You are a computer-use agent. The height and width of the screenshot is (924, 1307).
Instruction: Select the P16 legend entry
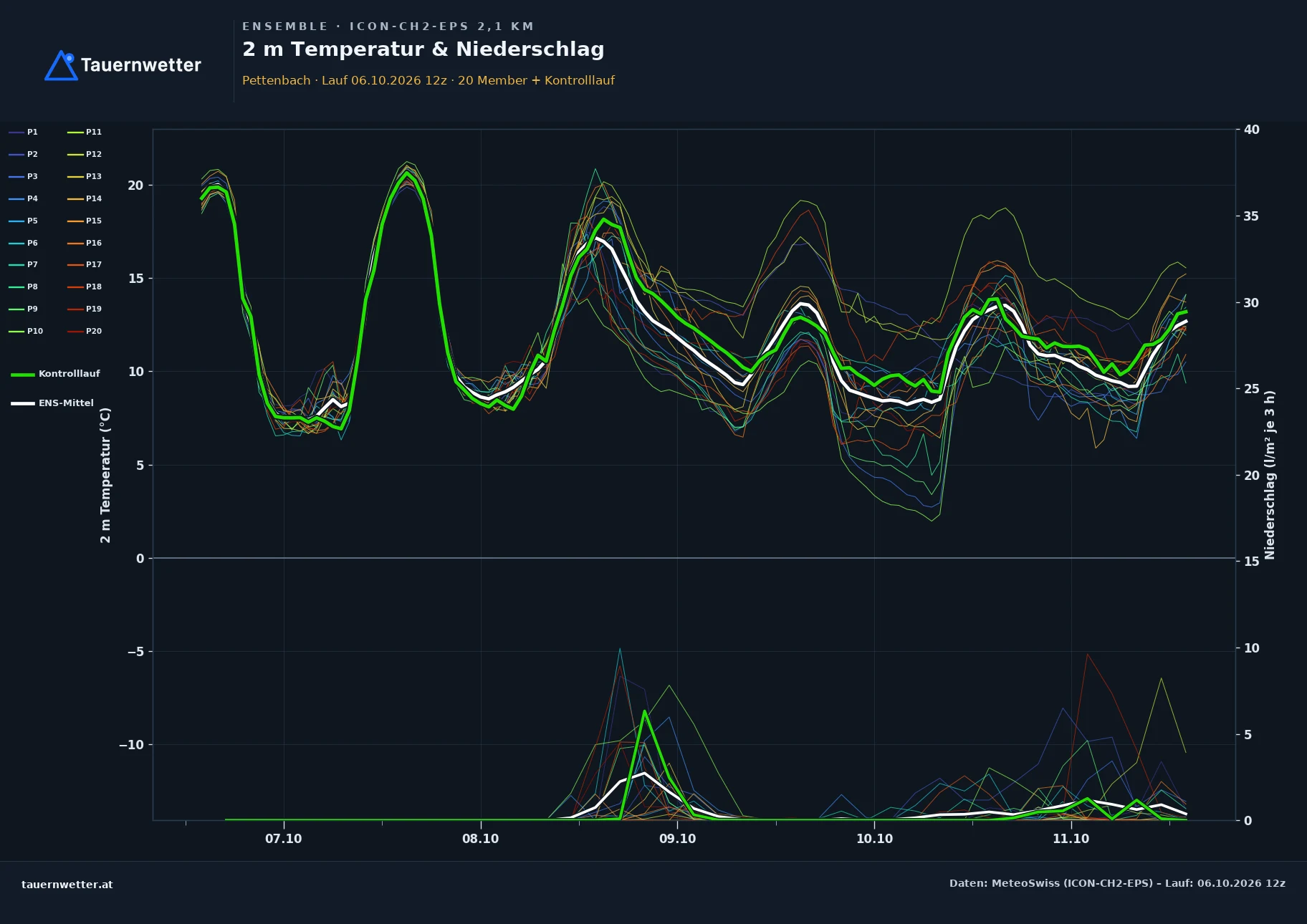[85, 243]
